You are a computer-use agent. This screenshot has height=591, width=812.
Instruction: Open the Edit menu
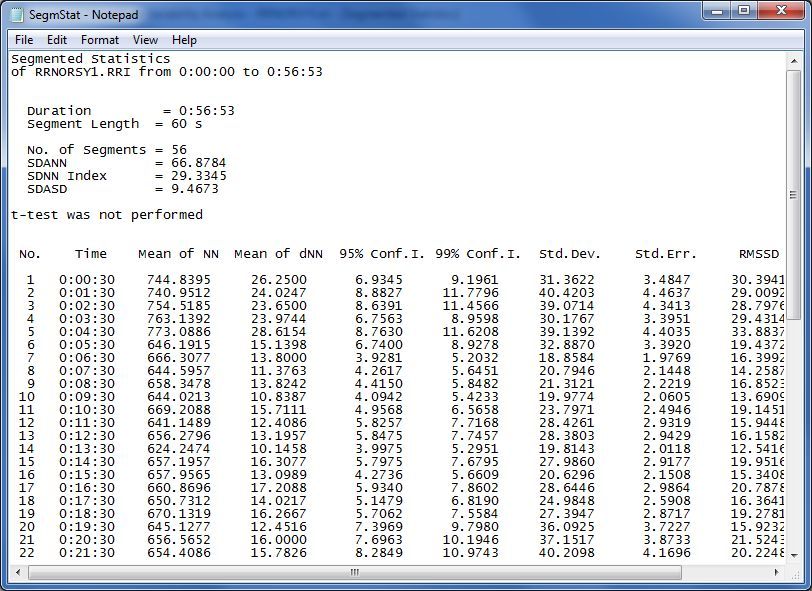[x=57, y=40]
